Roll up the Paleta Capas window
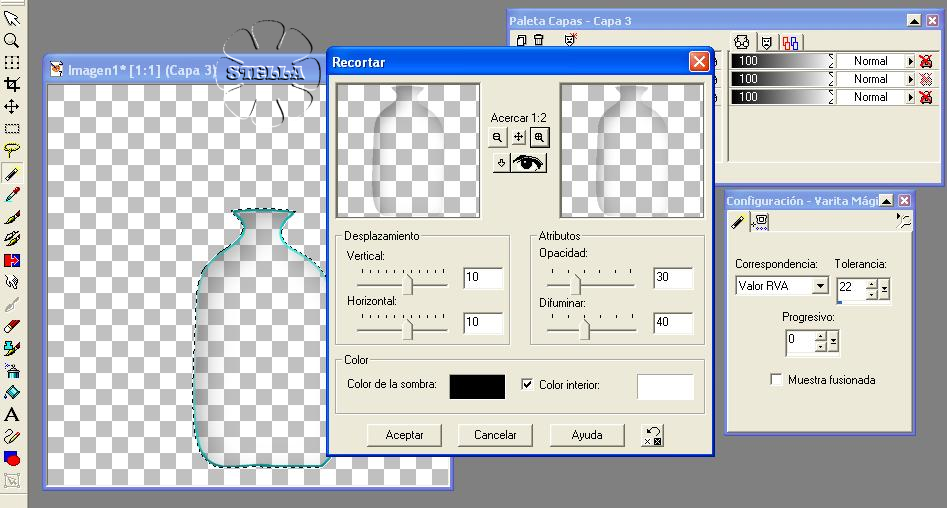The image size is (947, 508). [914, 21]
